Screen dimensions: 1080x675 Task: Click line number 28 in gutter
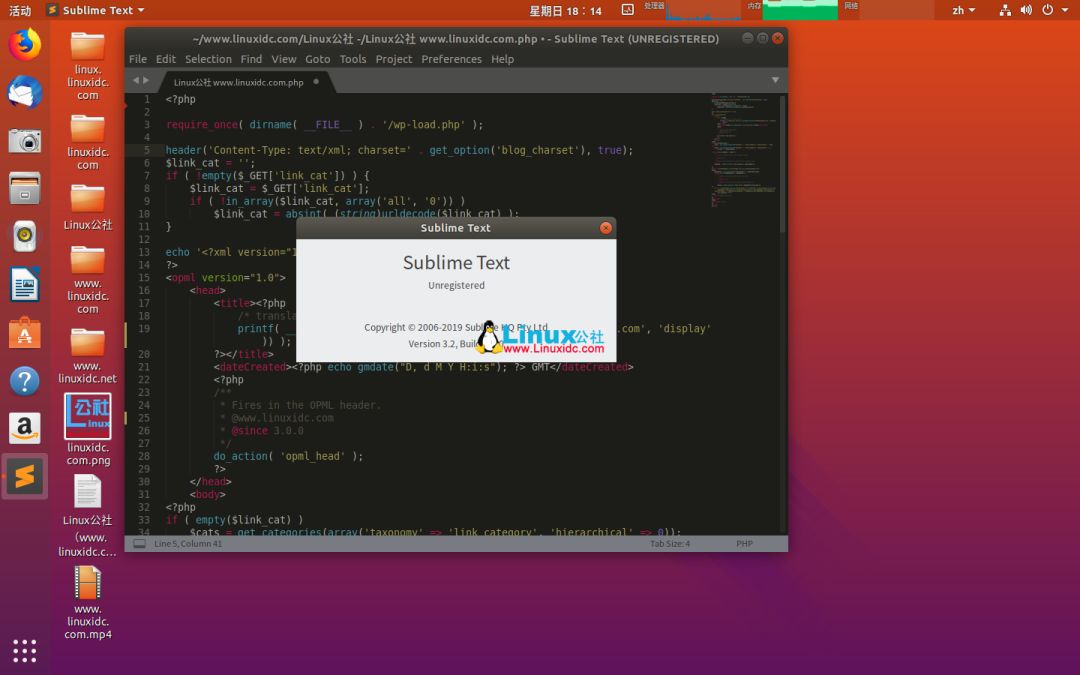tap(143, 456)
